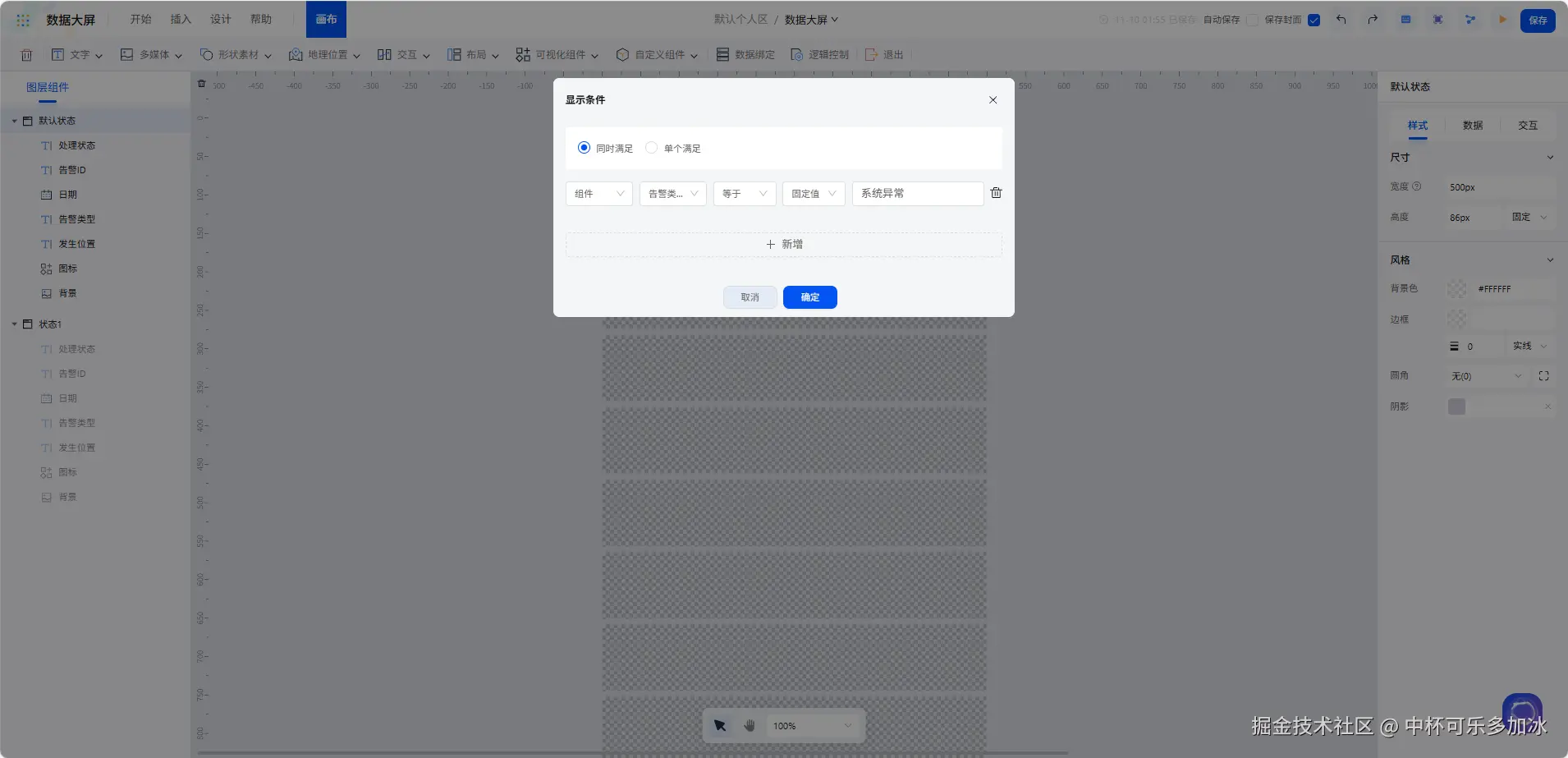
Task: Open the 插入 menu
Action: coord(181,19)
